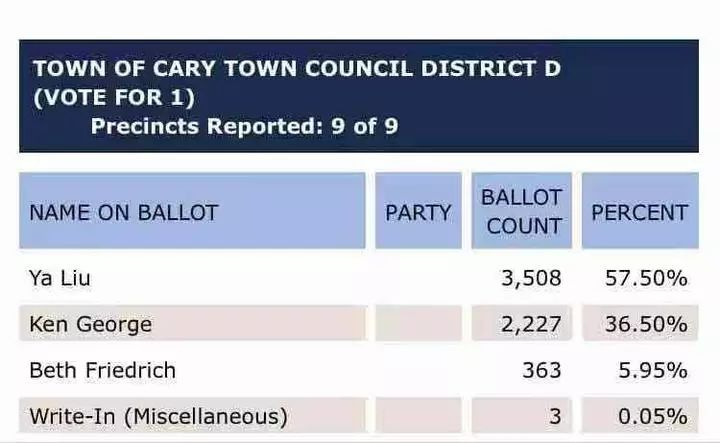This screenshot has height=443, width=720.
Task: Select the Beth Friedrich candidate name
Action: pos(102,370)
